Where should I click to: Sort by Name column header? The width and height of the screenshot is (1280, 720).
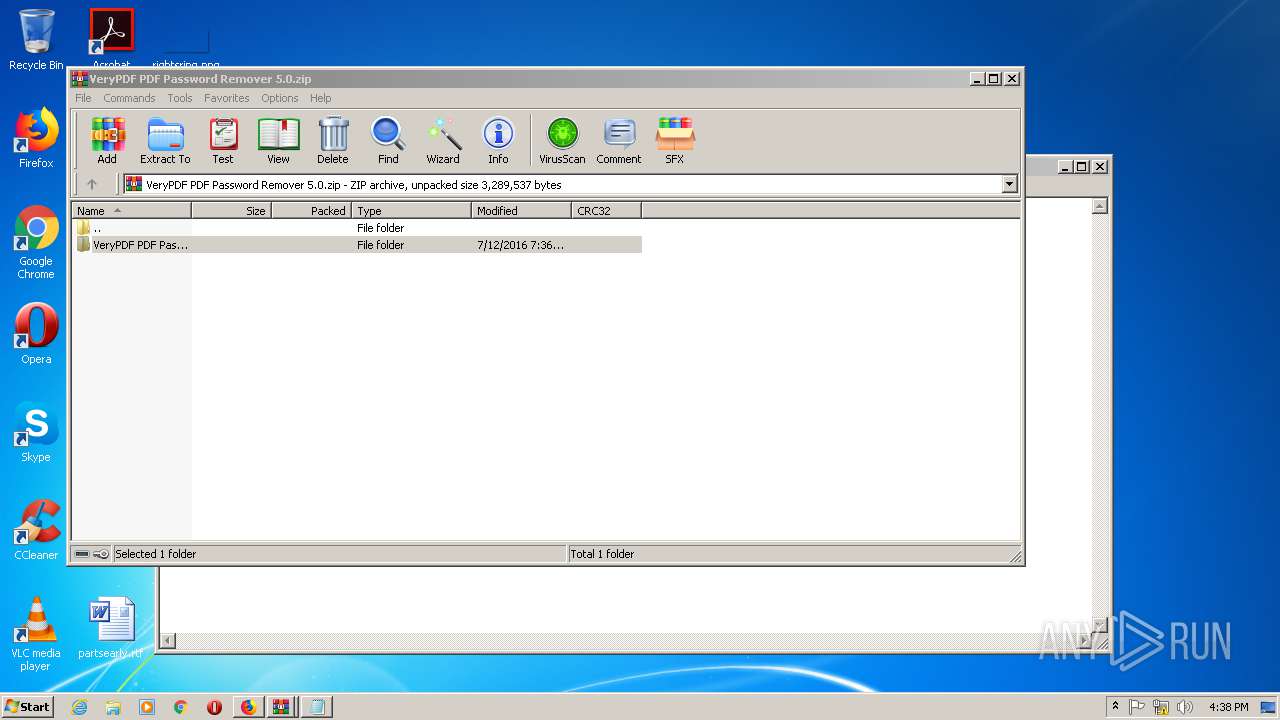point(131,210)
